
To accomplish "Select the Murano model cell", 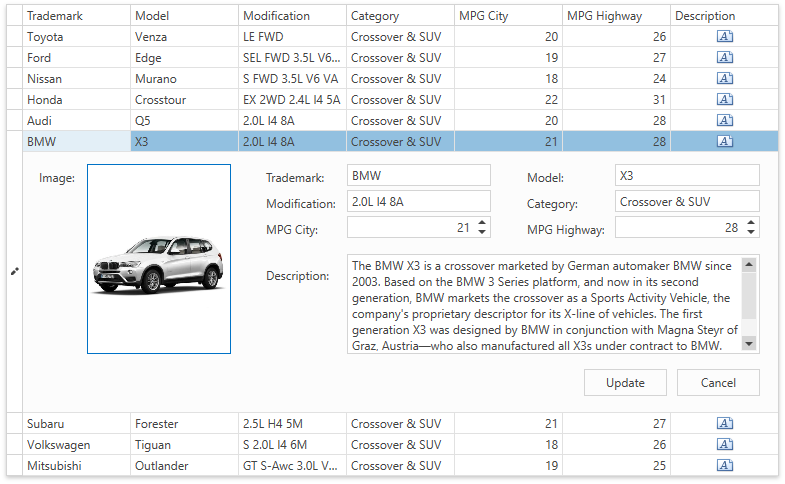I will click(184, 79).
